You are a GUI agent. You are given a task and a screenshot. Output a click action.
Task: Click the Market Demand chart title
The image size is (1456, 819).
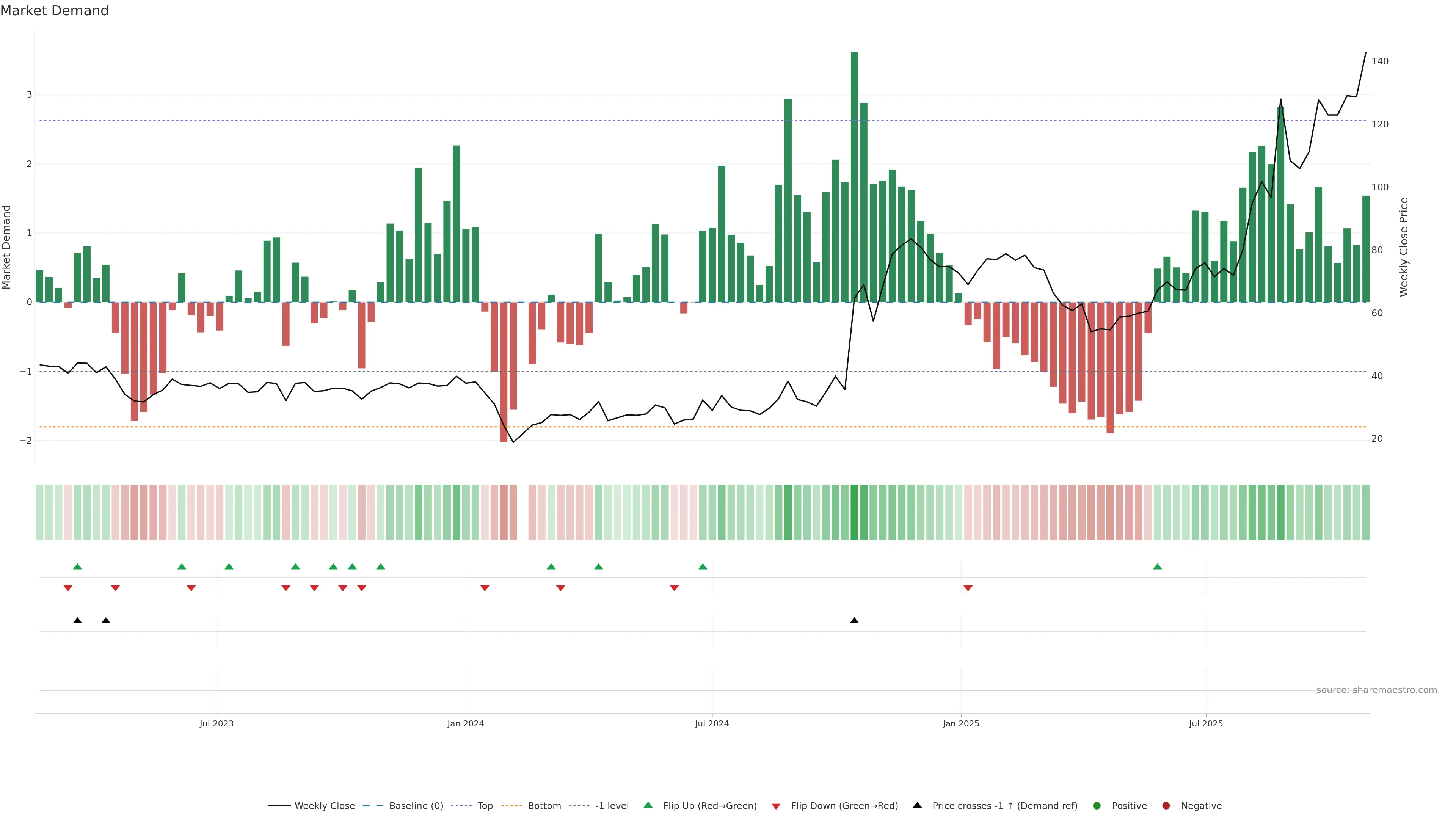54,11
